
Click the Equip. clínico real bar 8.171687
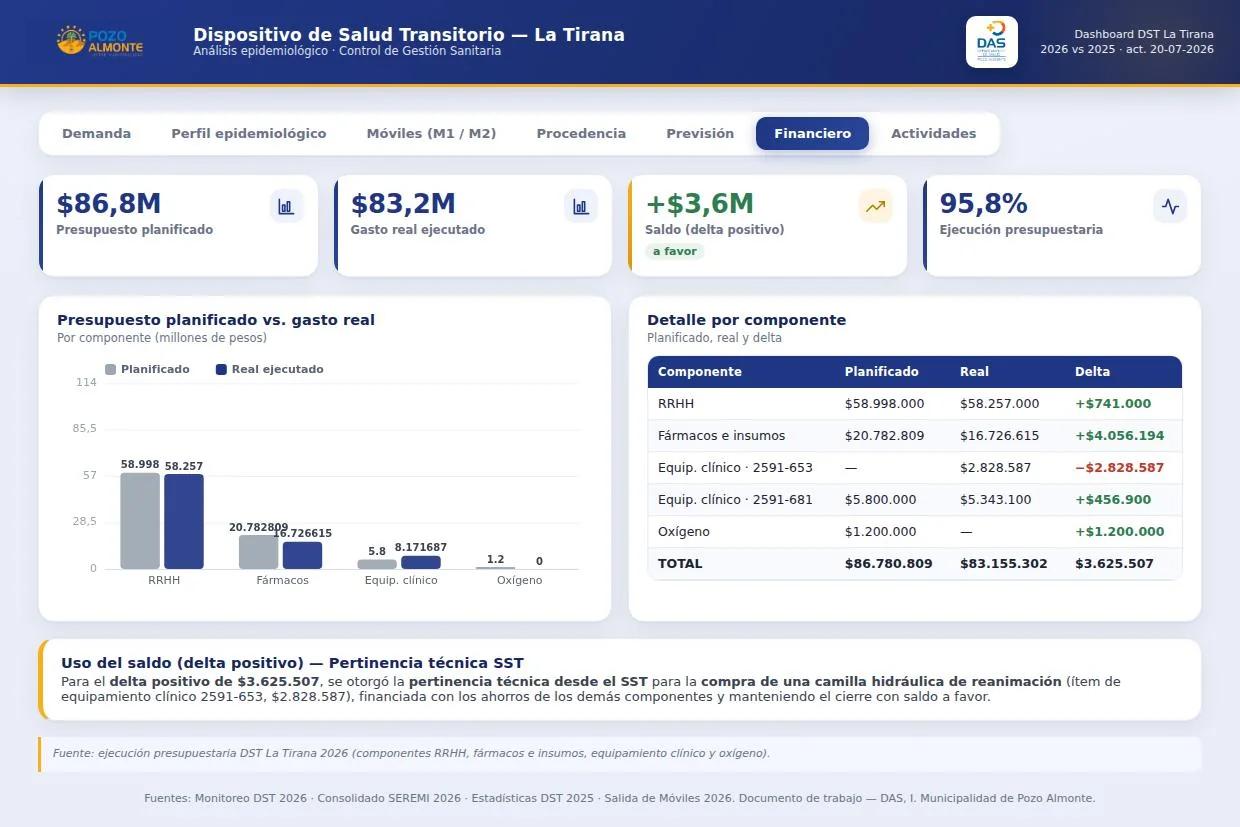420,562
